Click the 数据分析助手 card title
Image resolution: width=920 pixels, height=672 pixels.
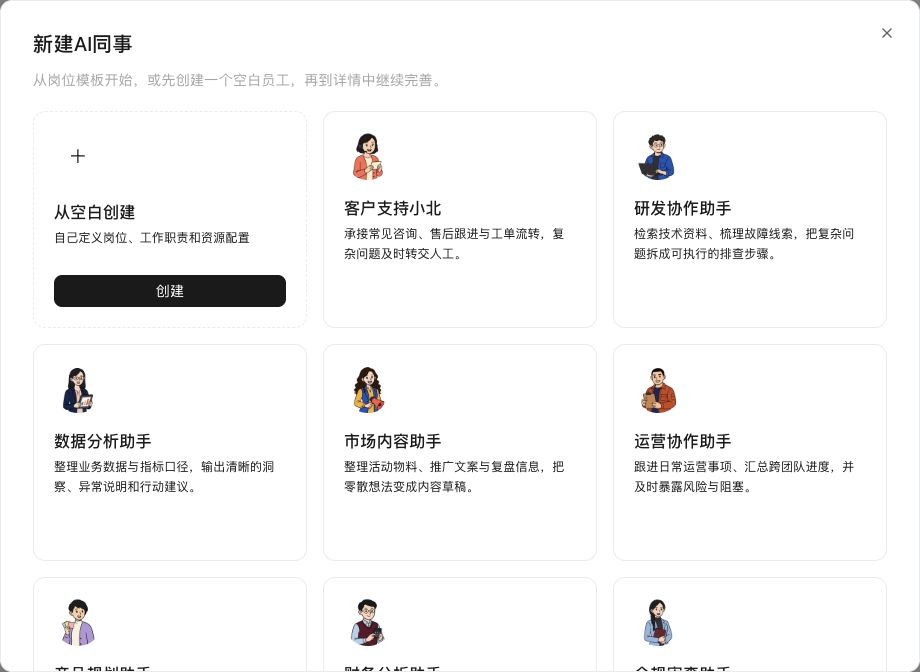point(103,441)
